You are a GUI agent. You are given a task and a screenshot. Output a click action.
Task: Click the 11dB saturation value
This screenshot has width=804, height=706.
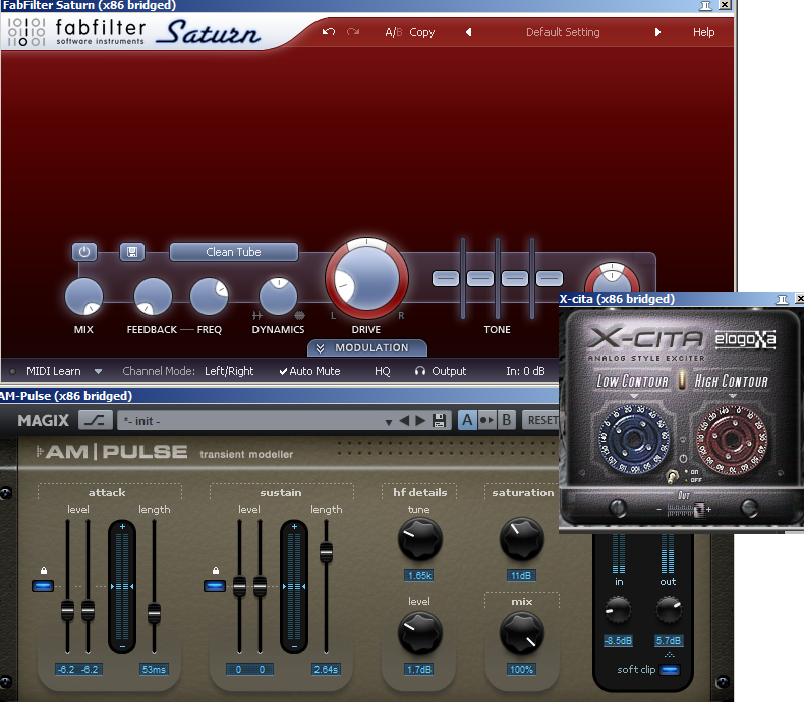coord(521,576)
